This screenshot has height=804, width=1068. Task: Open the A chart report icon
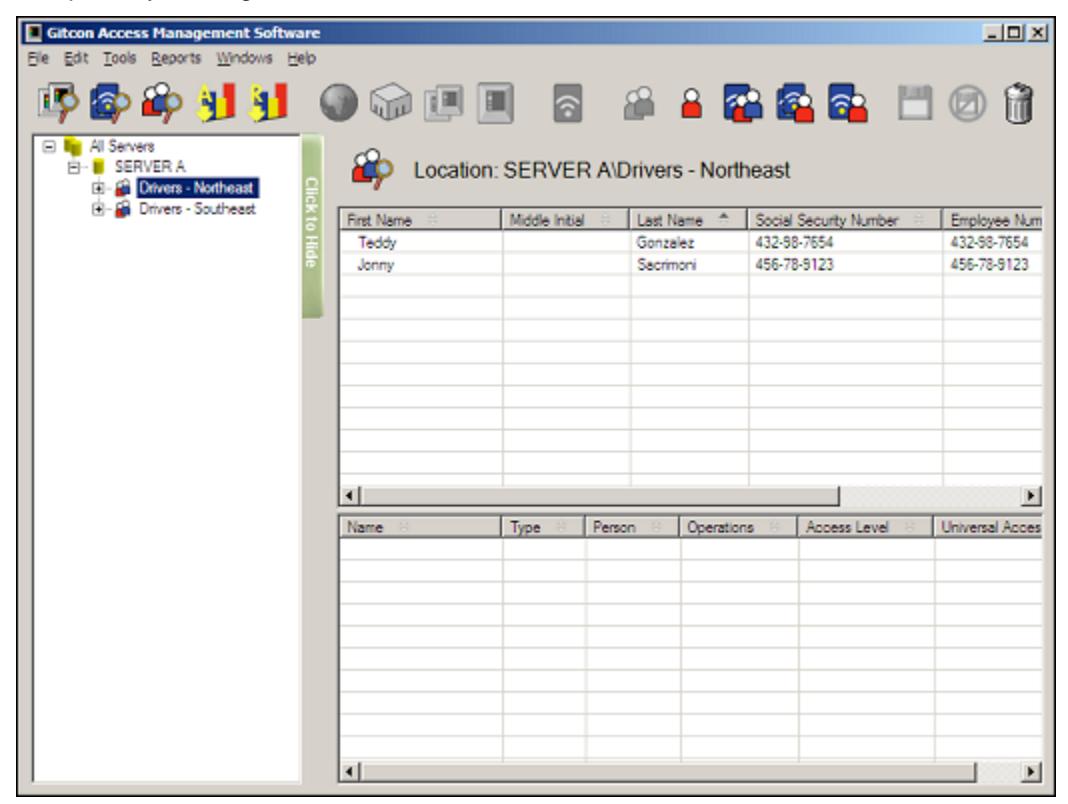pos(215,103)
